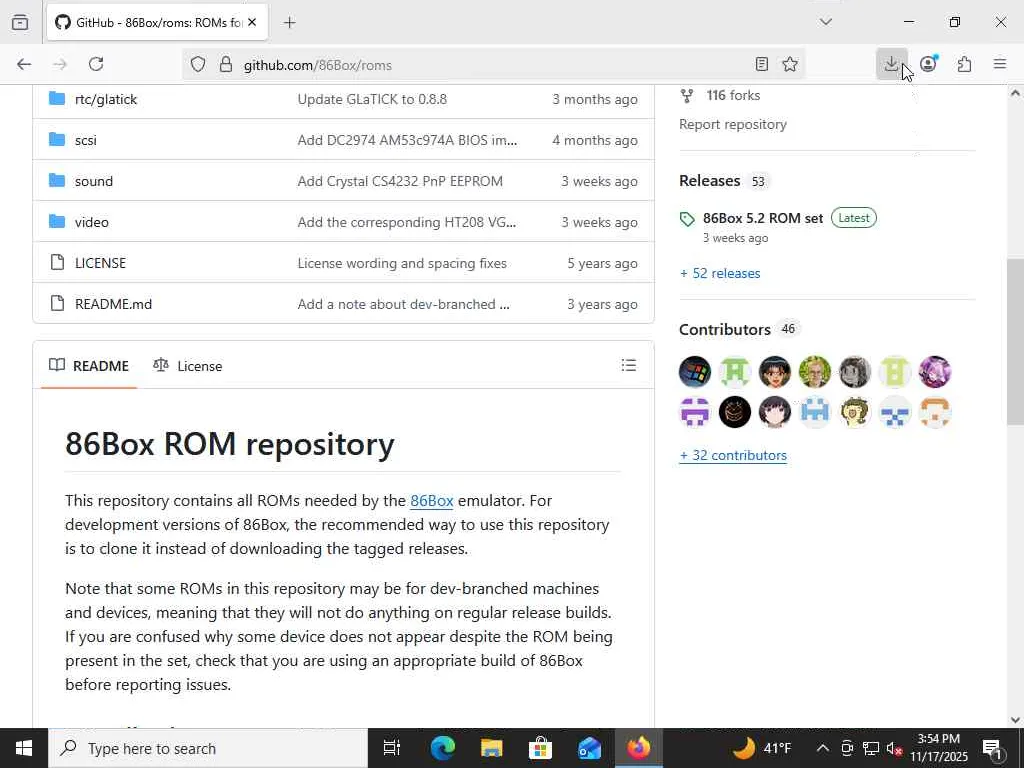Open black cake contributor avatar
This screenshot has height=768, width=1024.
[735, 412]
